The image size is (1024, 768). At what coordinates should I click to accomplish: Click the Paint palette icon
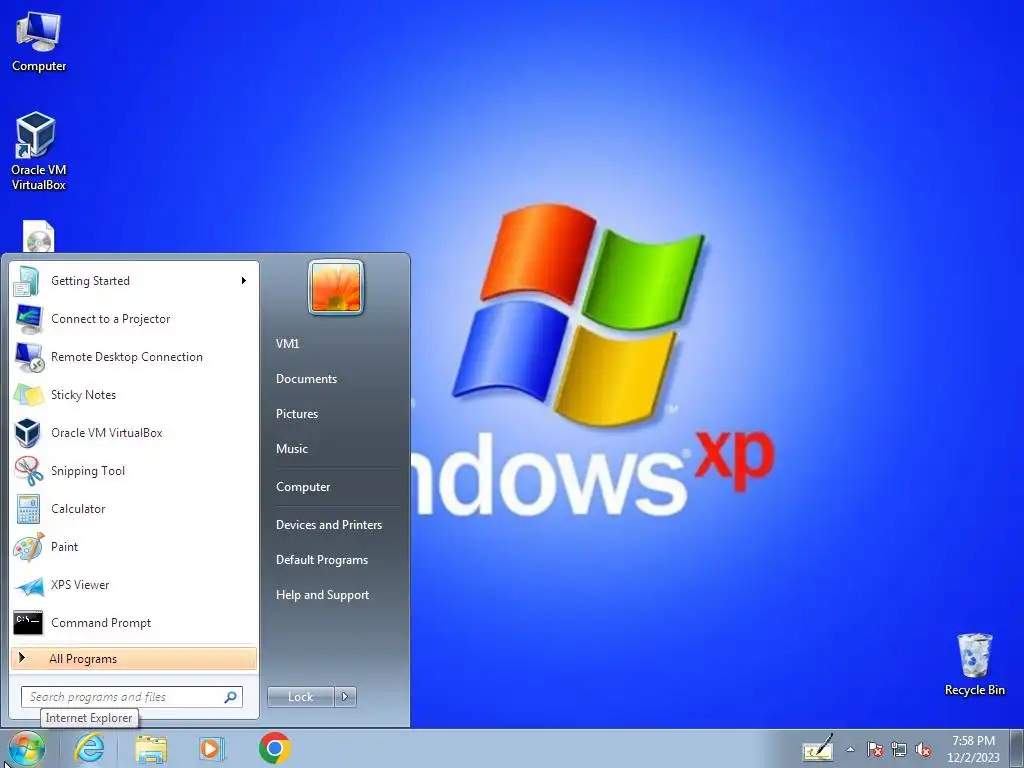(x=27, y=547)
